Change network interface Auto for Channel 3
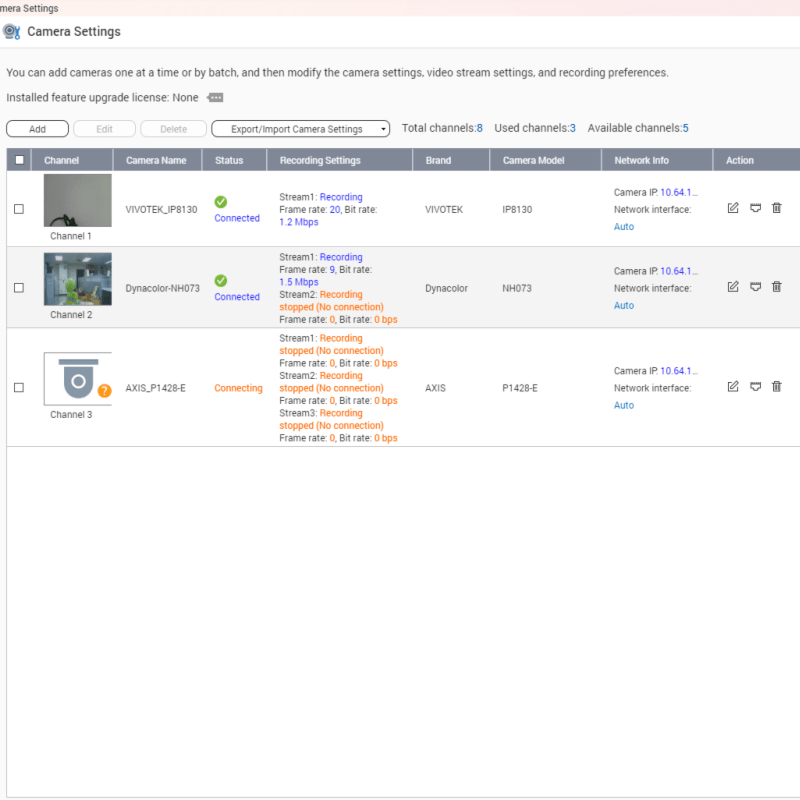This screenshot has width=800, height=800. click(x=623, y=405)
